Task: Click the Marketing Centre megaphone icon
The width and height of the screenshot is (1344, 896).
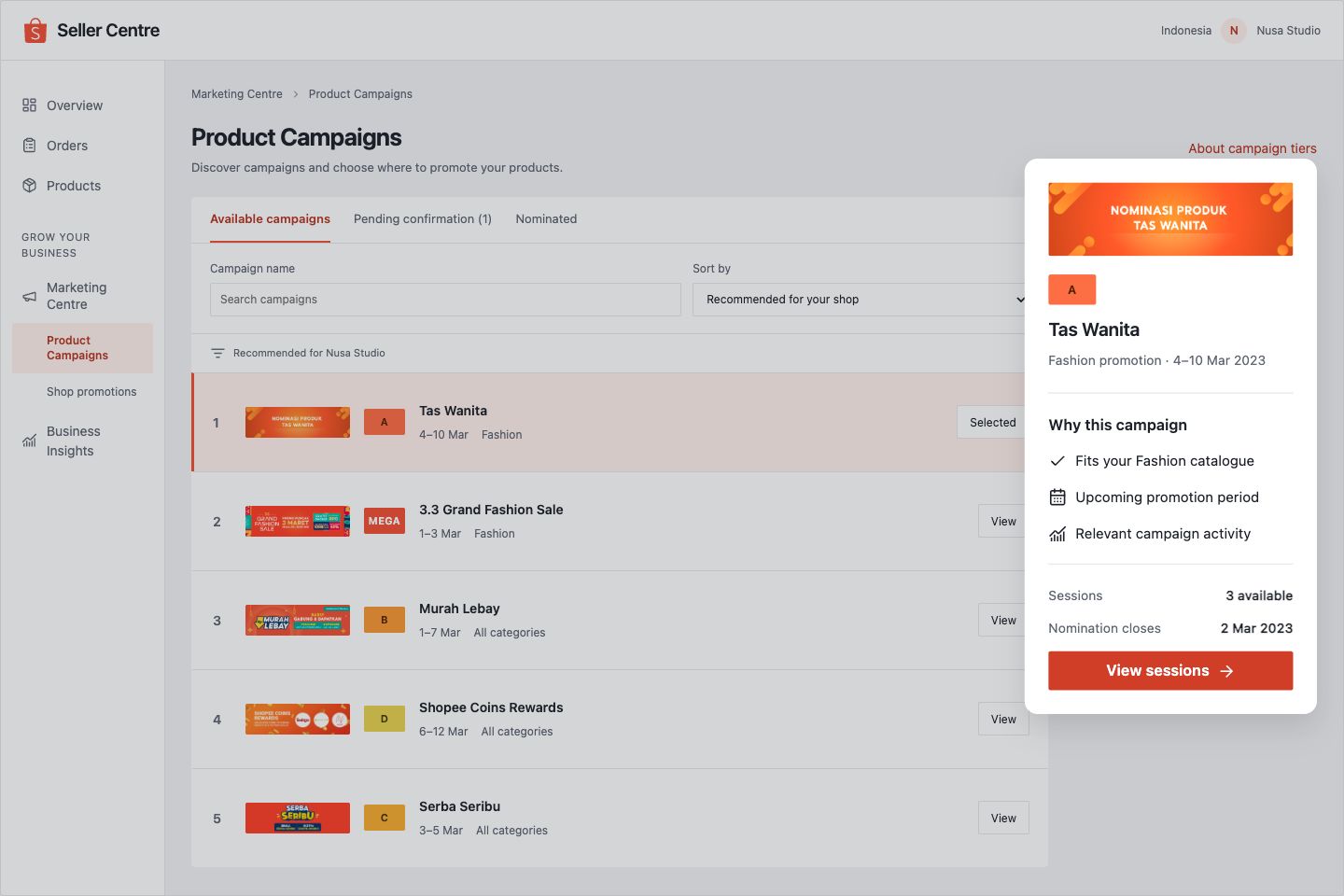Action: (x=30, y=296)
